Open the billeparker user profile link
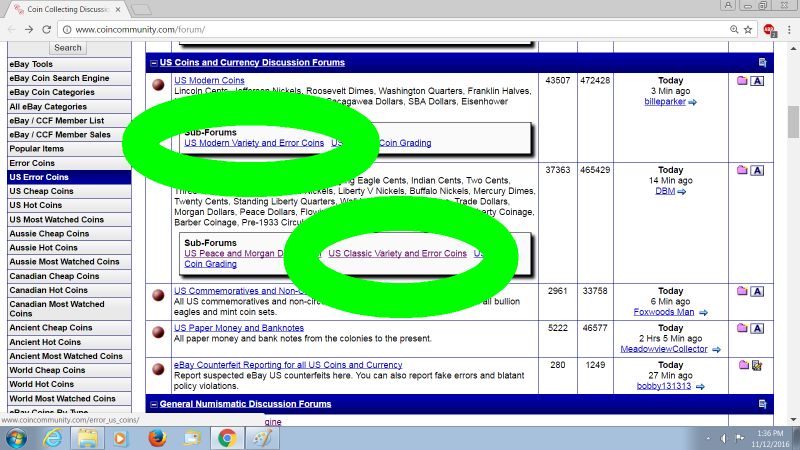The height and width of the screenshot is (450, 800). pyautogui.click(x=665, y=102)
